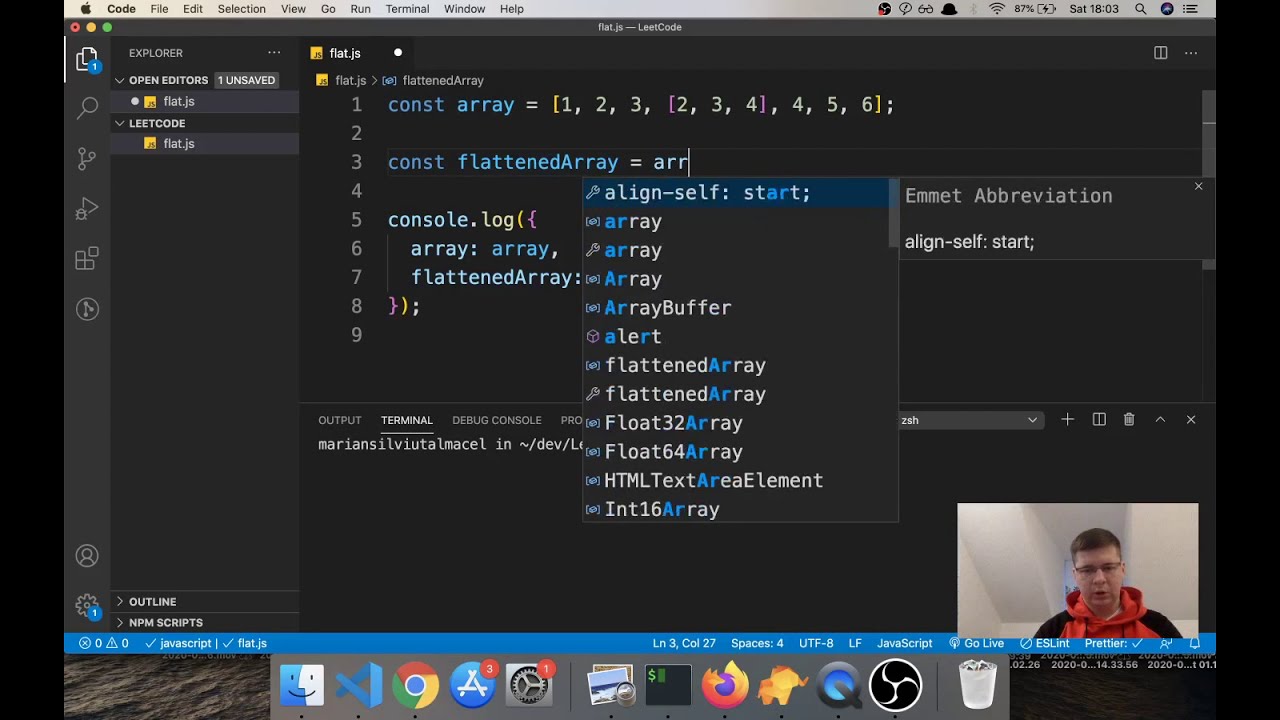1280x720 pixels.
Task: Close the terminal panel
Action: [x=1191, y=420]
